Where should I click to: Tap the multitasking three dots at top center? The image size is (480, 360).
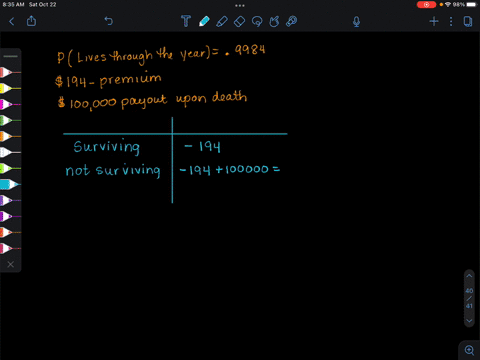pos(240,5)
